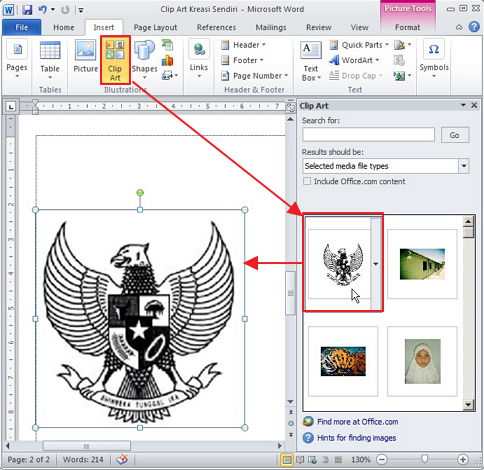Screen dimensions: 484x470
Task: Click the clip art results scroll up arrow
Action: coord(468,221)
